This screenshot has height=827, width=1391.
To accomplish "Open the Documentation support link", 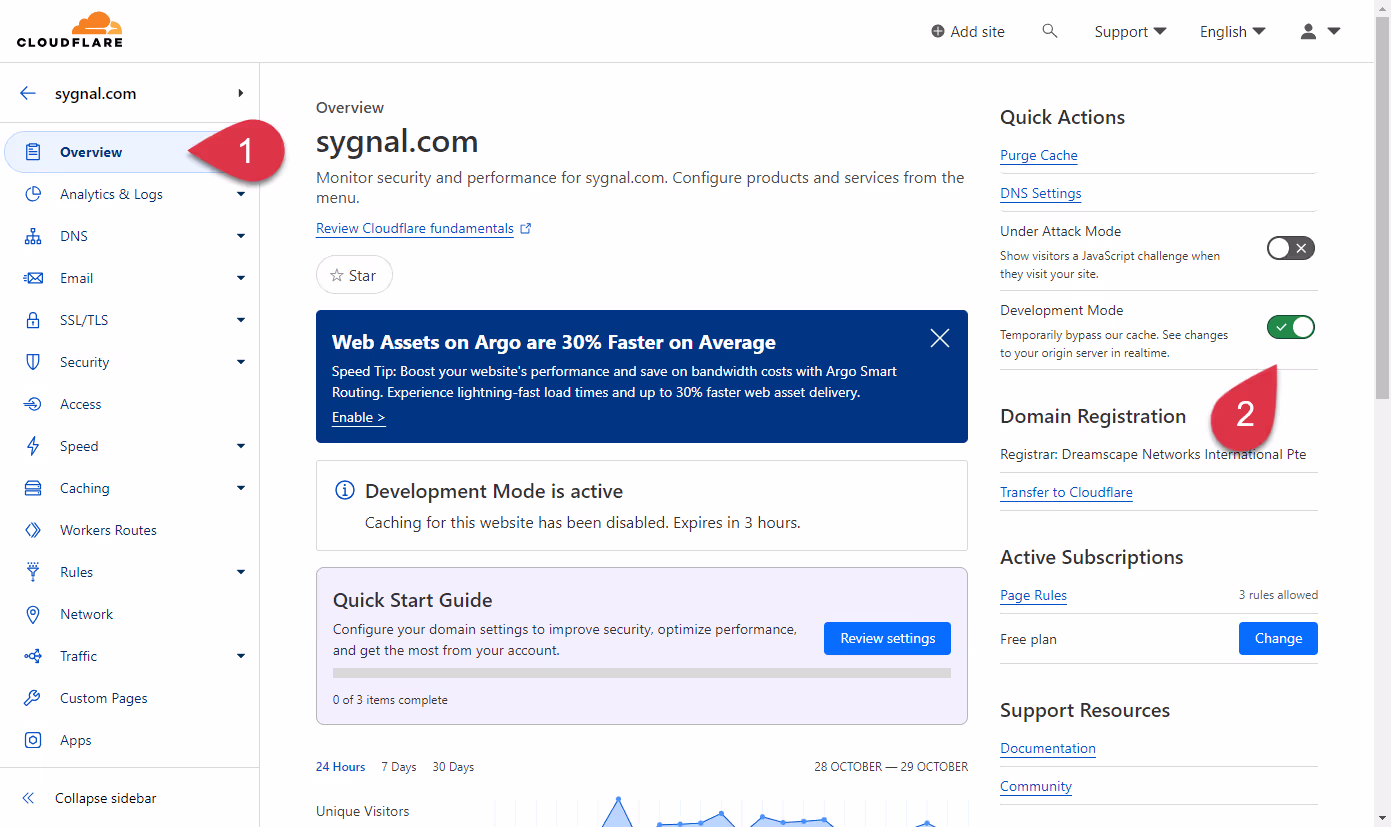I will point(1047,748).
